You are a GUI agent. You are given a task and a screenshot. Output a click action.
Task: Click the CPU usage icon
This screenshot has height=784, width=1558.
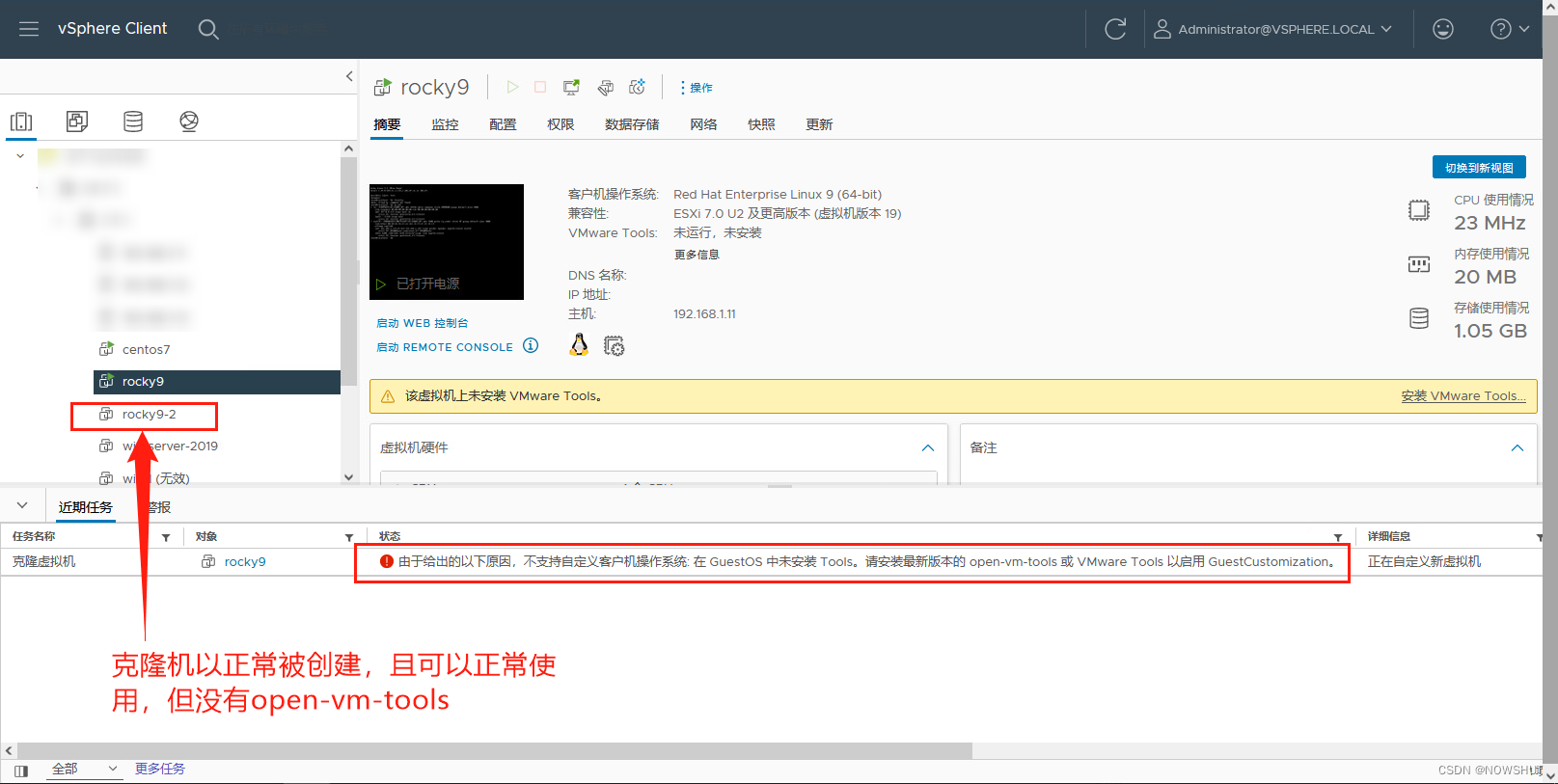click(x=1419, y=210)
